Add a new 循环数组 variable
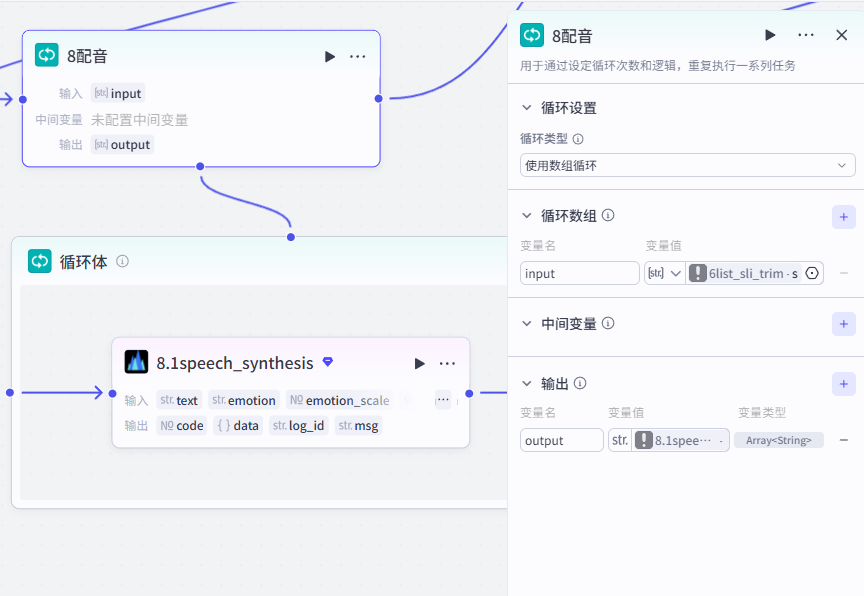 (x=844, y=217)
